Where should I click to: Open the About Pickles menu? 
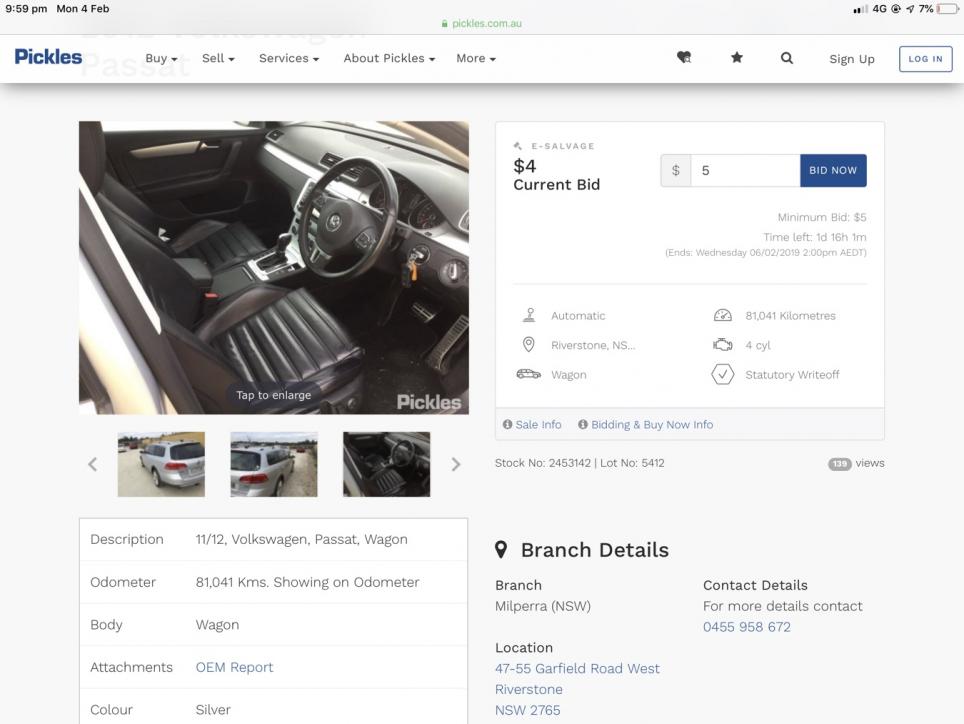pyautogui.click(x=389, y=58)
